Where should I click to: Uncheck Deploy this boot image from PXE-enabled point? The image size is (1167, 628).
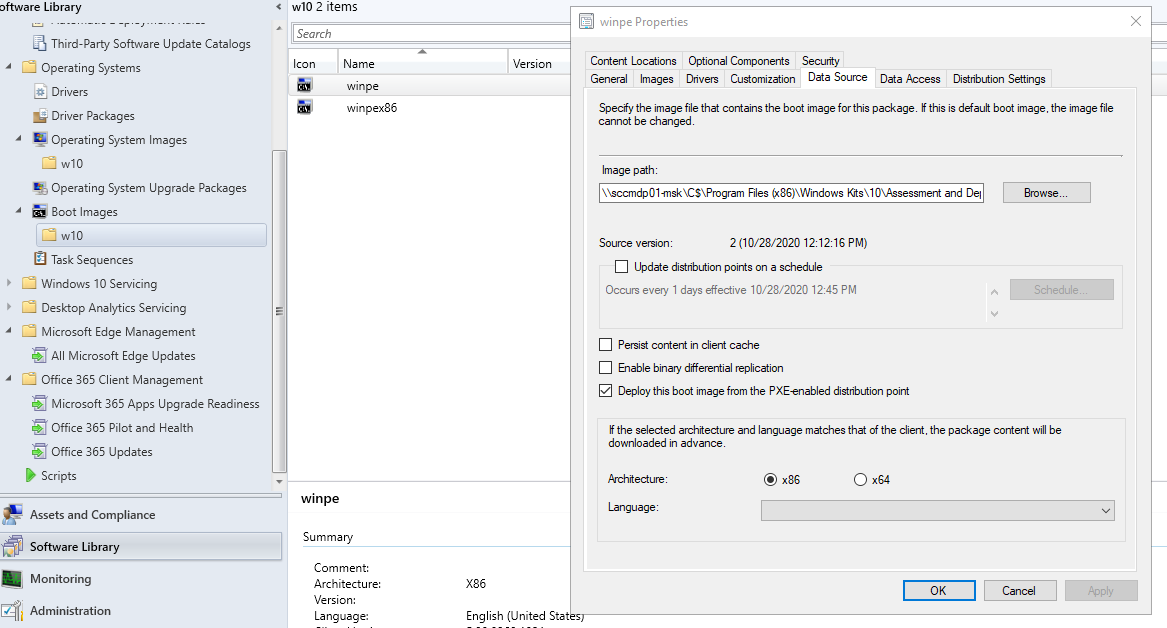coord(606,391)
